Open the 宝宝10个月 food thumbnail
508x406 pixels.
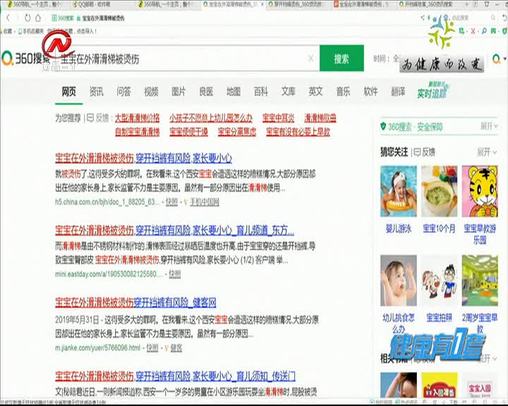(x=439, y=192)
